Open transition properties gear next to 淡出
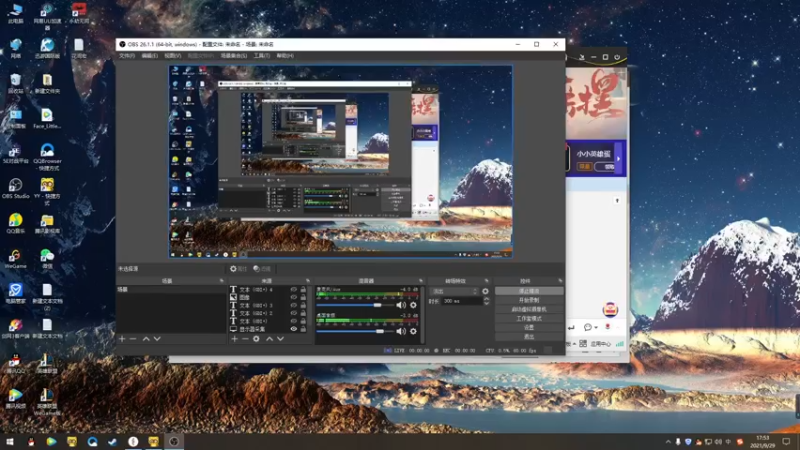 tap(485, 291)
